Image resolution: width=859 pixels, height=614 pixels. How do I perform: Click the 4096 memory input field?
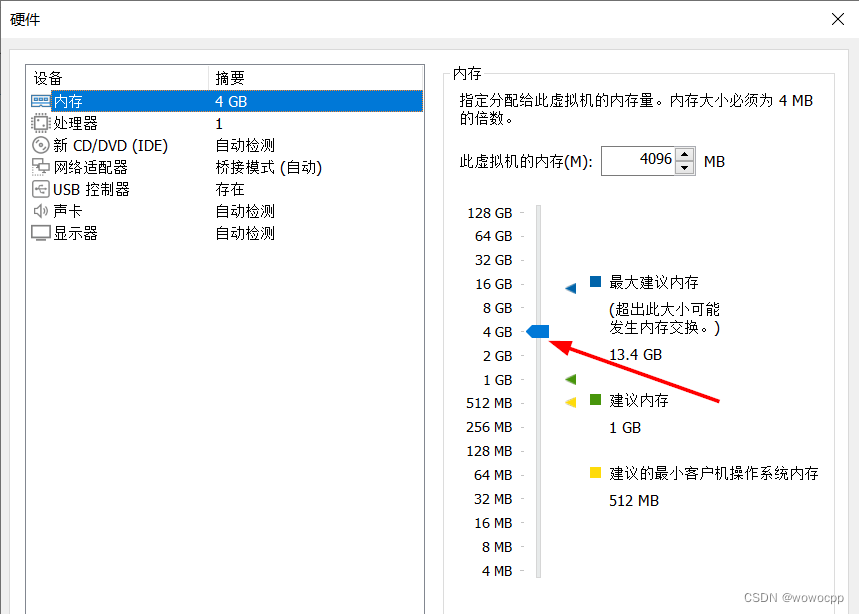638,161
